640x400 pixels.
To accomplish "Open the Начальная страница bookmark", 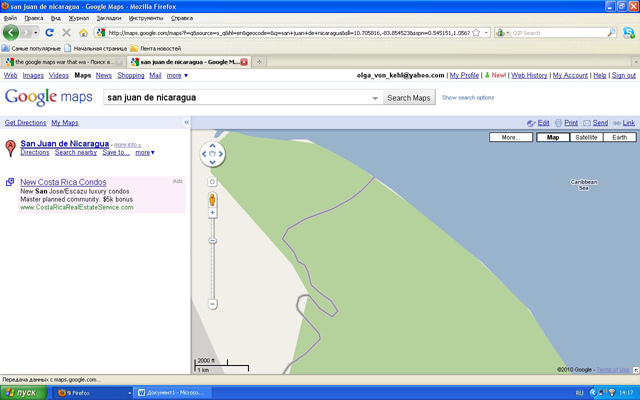I will tap(95, 48).
